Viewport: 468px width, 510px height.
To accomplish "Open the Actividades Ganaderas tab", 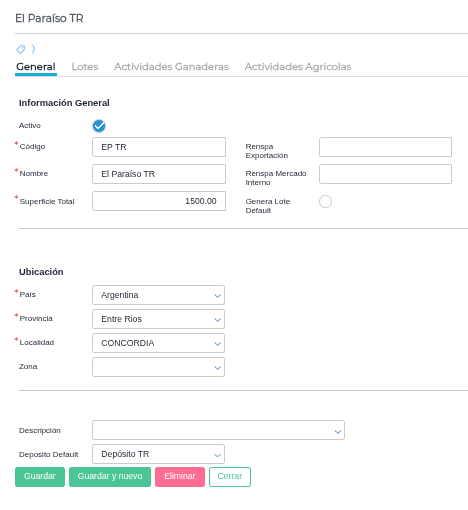I will 171,67.
